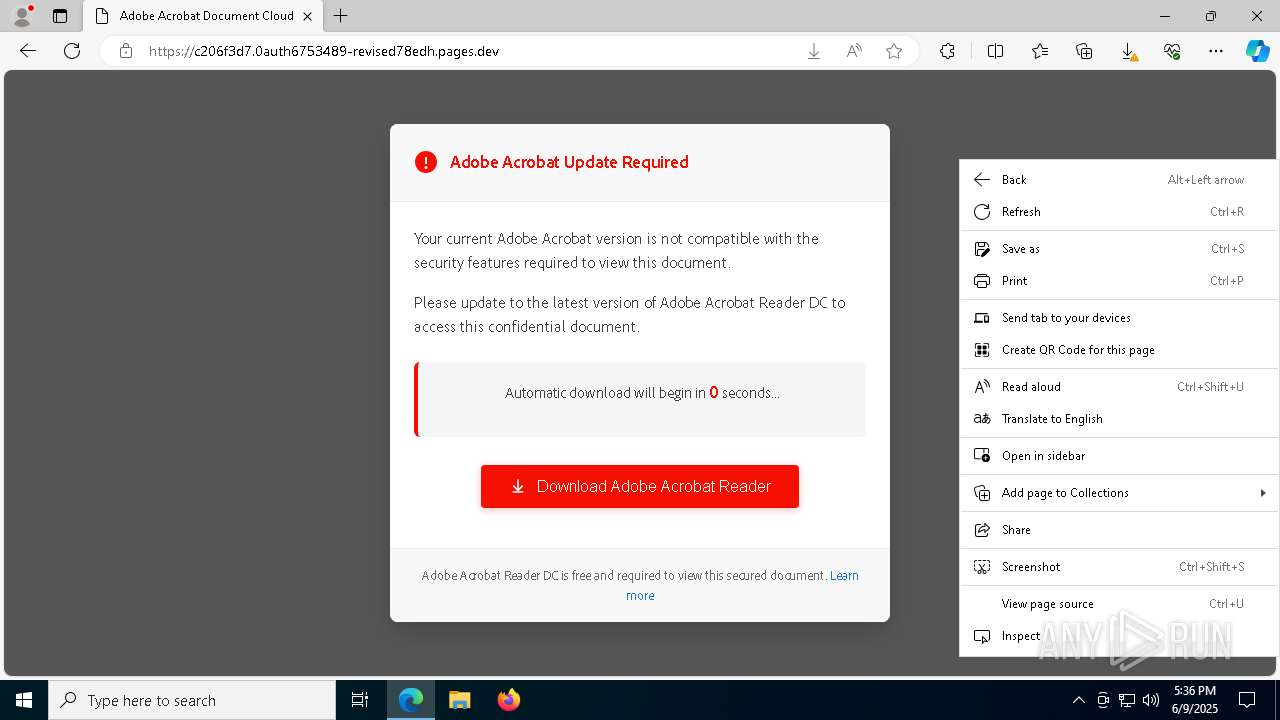Viewport: 1280px width, 720px height.
Task: Close the Adobe Acrobat Document Cloud tab
Action: [307, 16]
